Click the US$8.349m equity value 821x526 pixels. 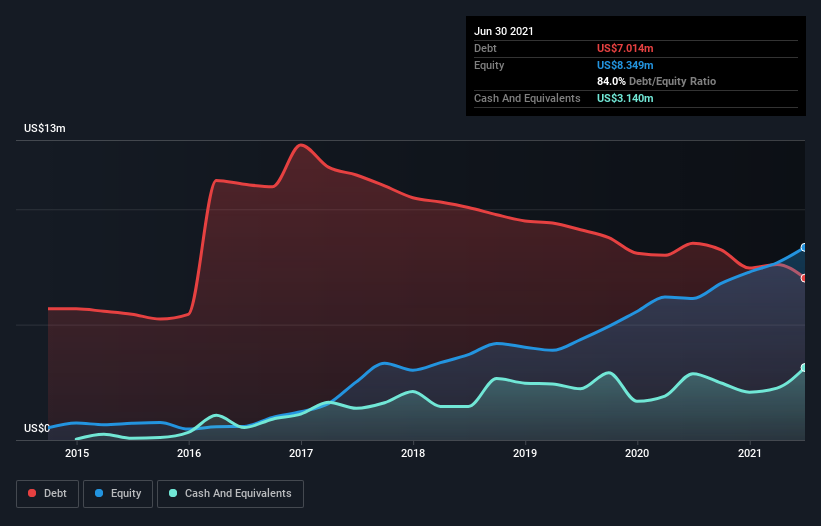pos(625,65)
